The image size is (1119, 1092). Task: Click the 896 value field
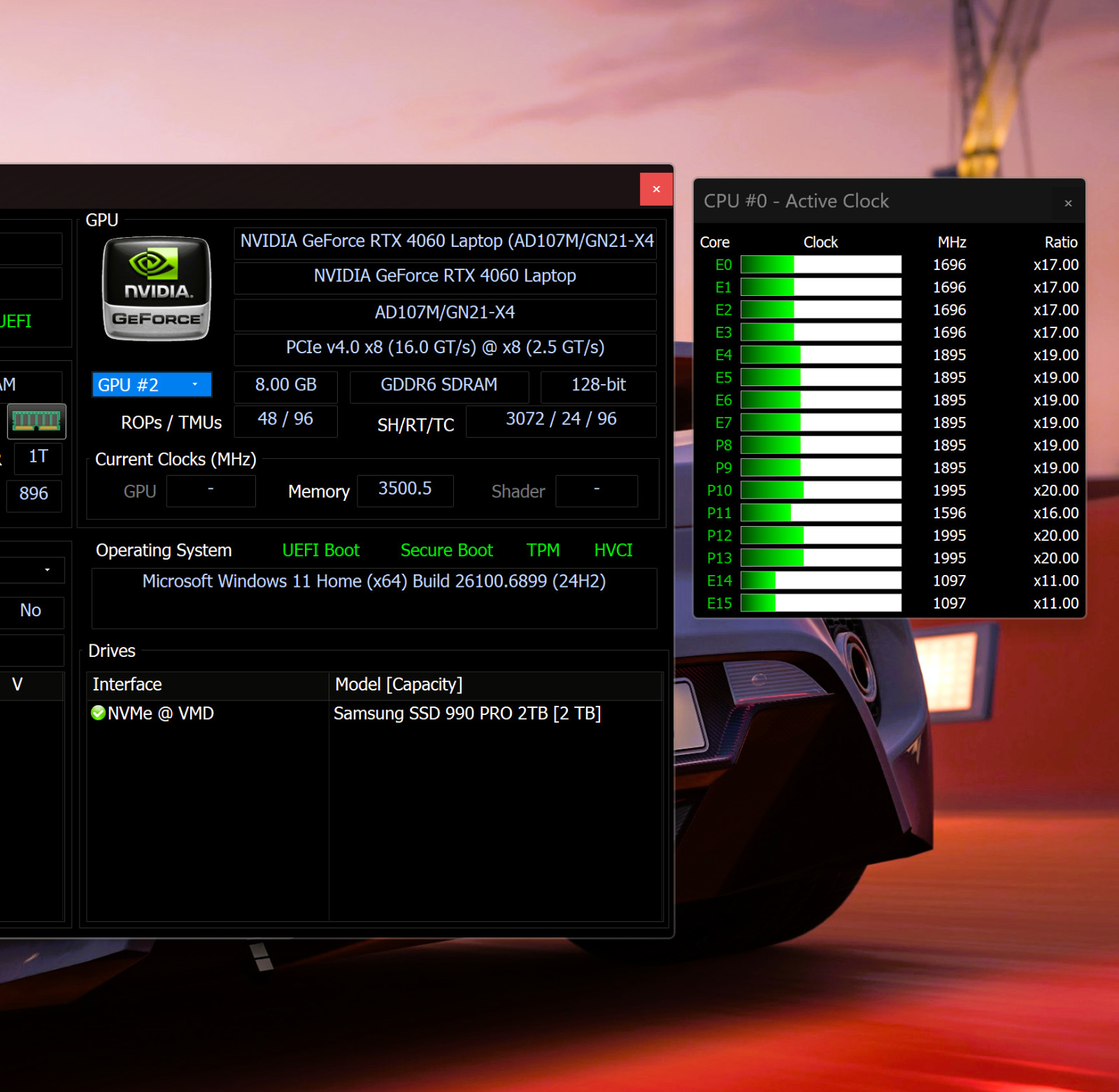(34, 495)
